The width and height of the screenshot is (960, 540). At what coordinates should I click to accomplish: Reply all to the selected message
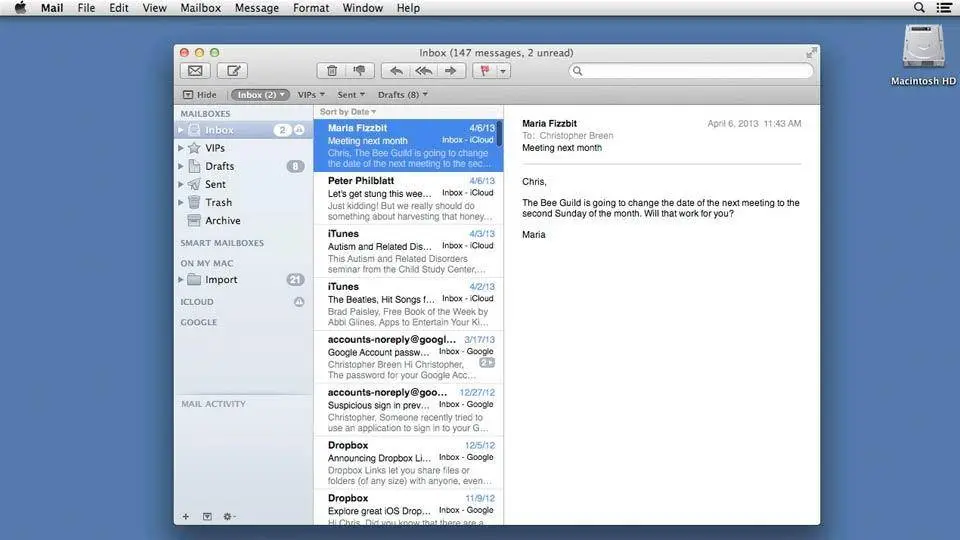tap(424, 71)
